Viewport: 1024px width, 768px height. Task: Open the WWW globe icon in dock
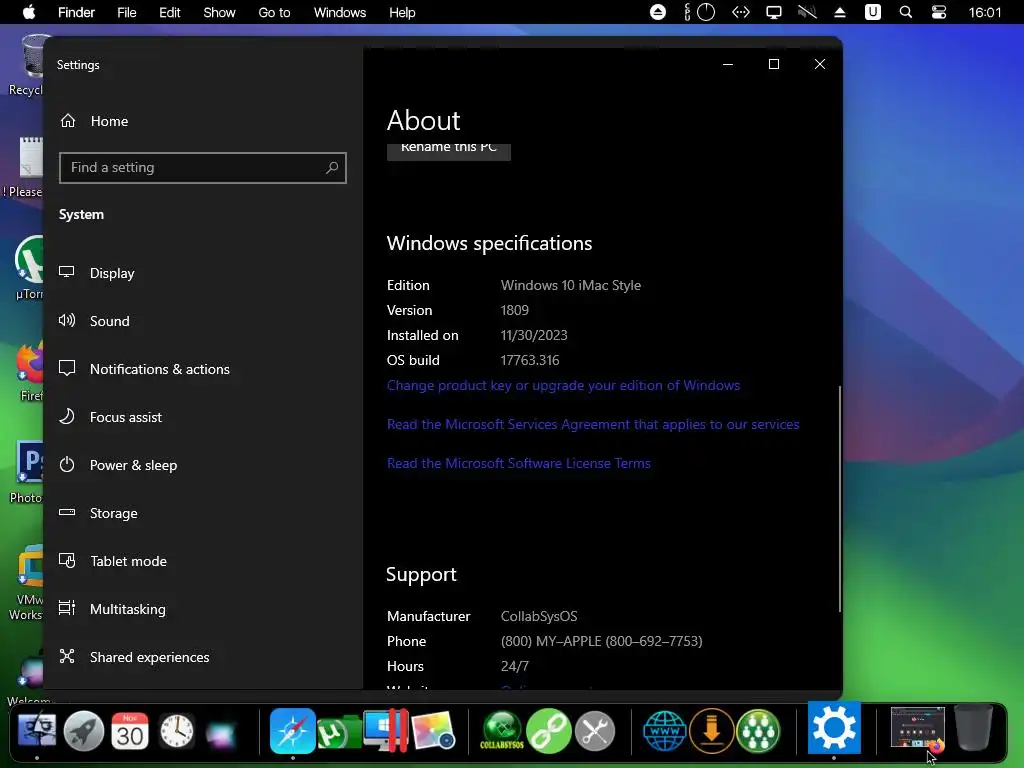(x=665, y=731)
